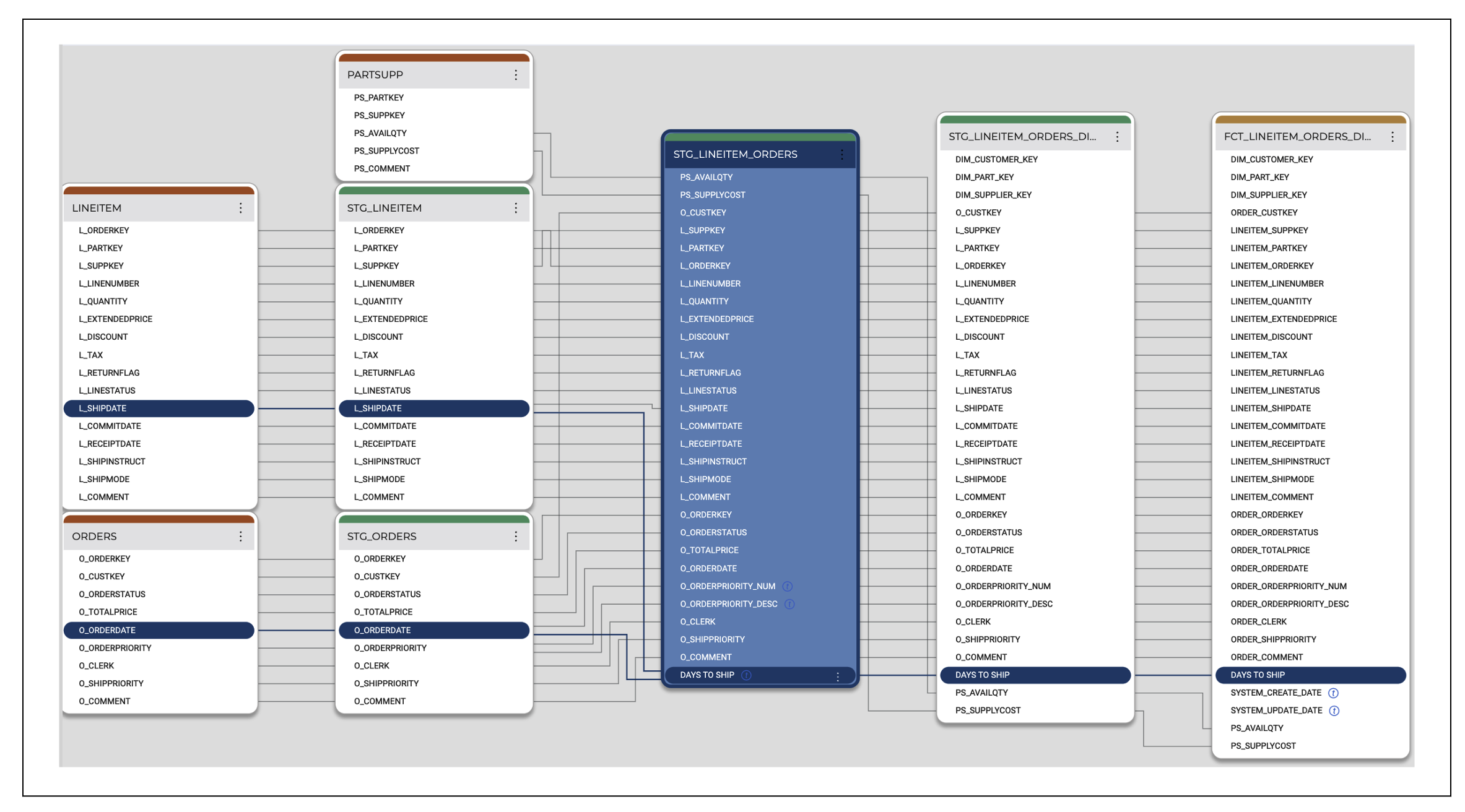
Task: Click L_SHIPMODE in STG_LINEITEM node
Action: (380, 480)
